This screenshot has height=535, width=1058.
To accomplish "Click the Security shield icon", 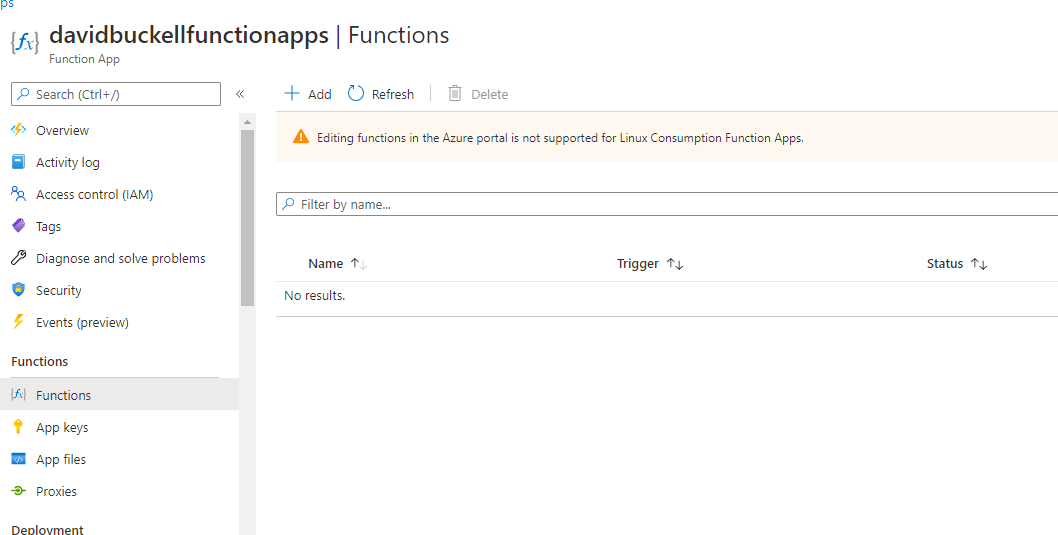I will pyautogui.click(x=18, y=290).
